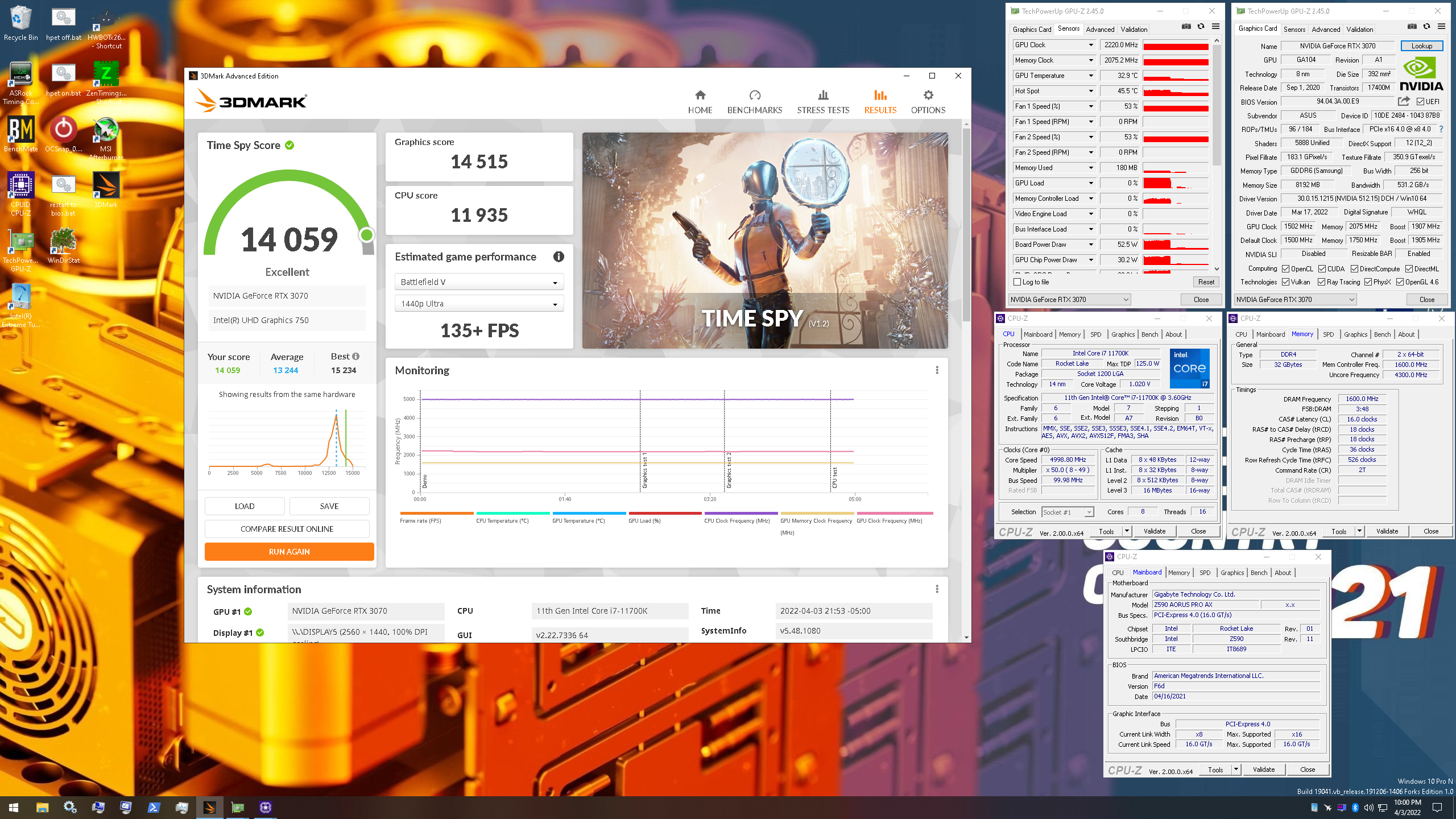The image size is (1456, 819).
Task: Select the CPUID CPU-Z desktop icon
Action: (20, 194)
